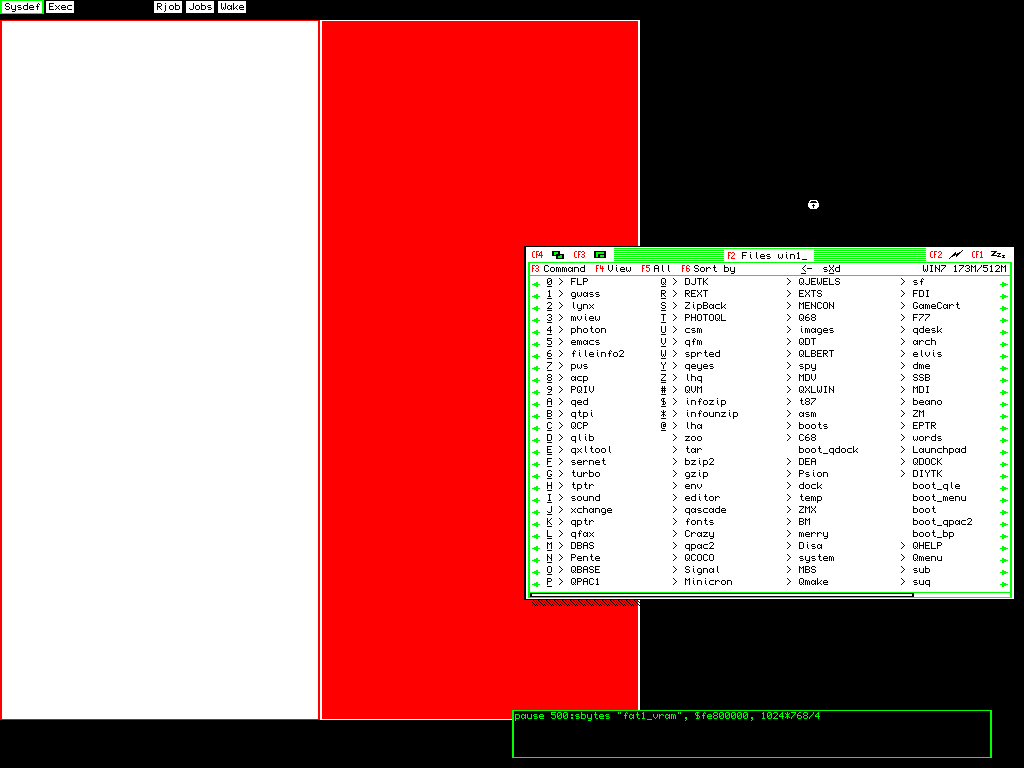The height and width of the screenshot is (768, 1024).
Task: Click the CF2 wake lightning icon
Action: [956, 255]
